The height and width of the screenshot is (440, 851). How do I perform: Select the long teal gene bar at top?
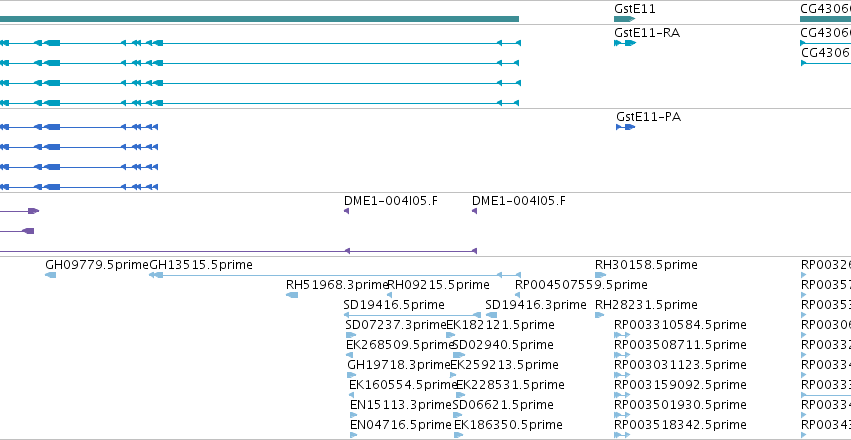tap(259, 19)
